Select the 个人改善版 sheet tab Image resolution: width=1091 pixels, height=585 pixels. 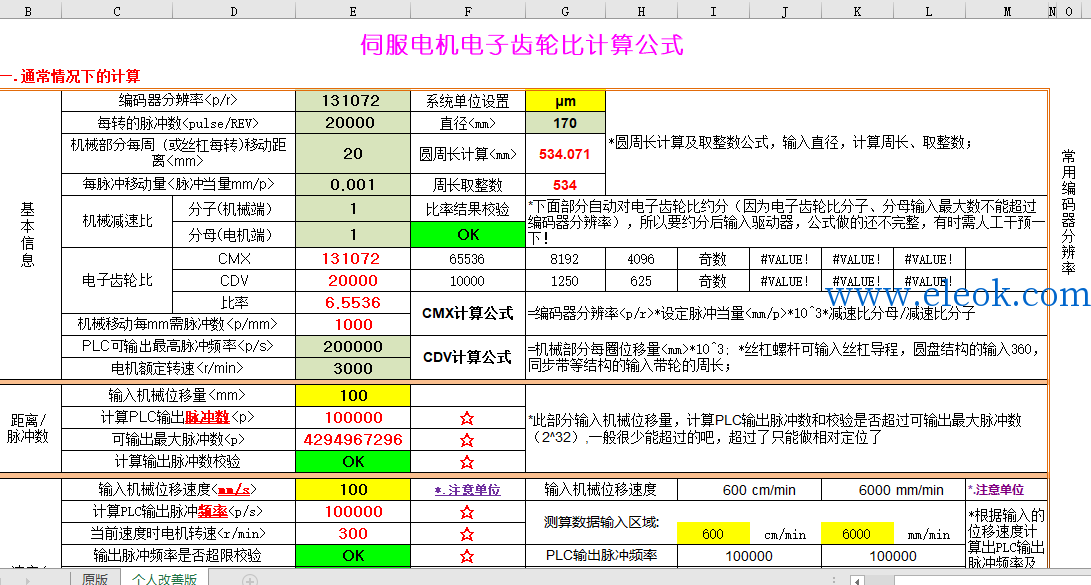pos(164,579)
